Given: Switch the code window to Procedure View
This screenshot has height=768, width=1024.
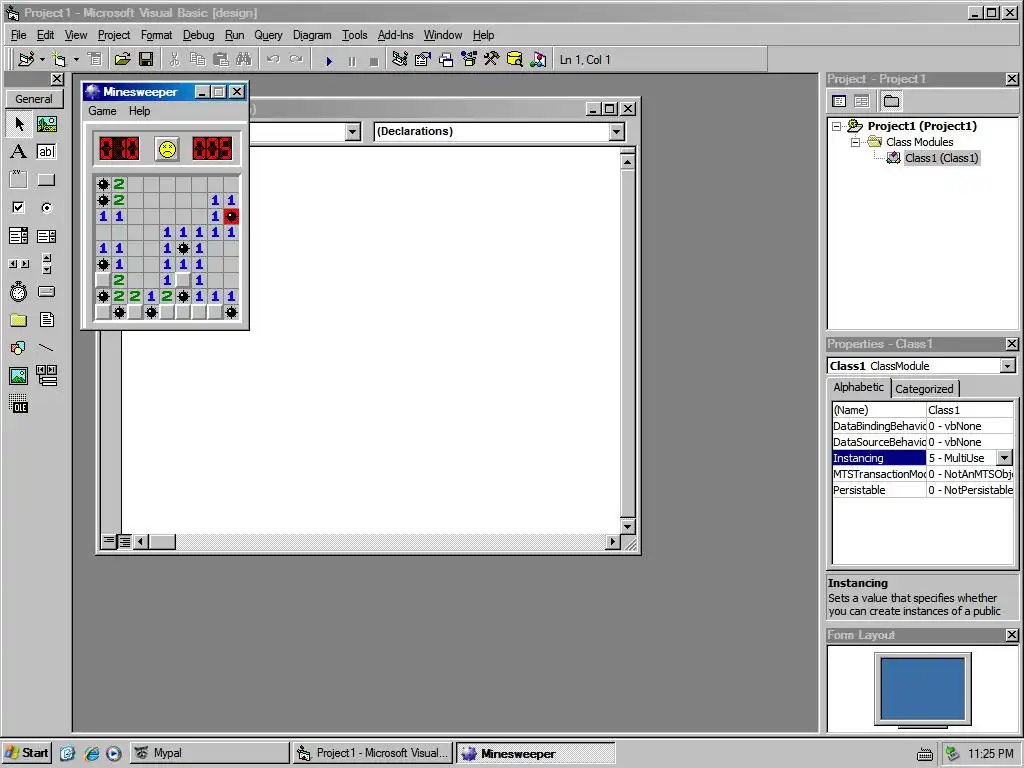Looking at the screenshot, I should pyautogui.click(x=108, y=541).
